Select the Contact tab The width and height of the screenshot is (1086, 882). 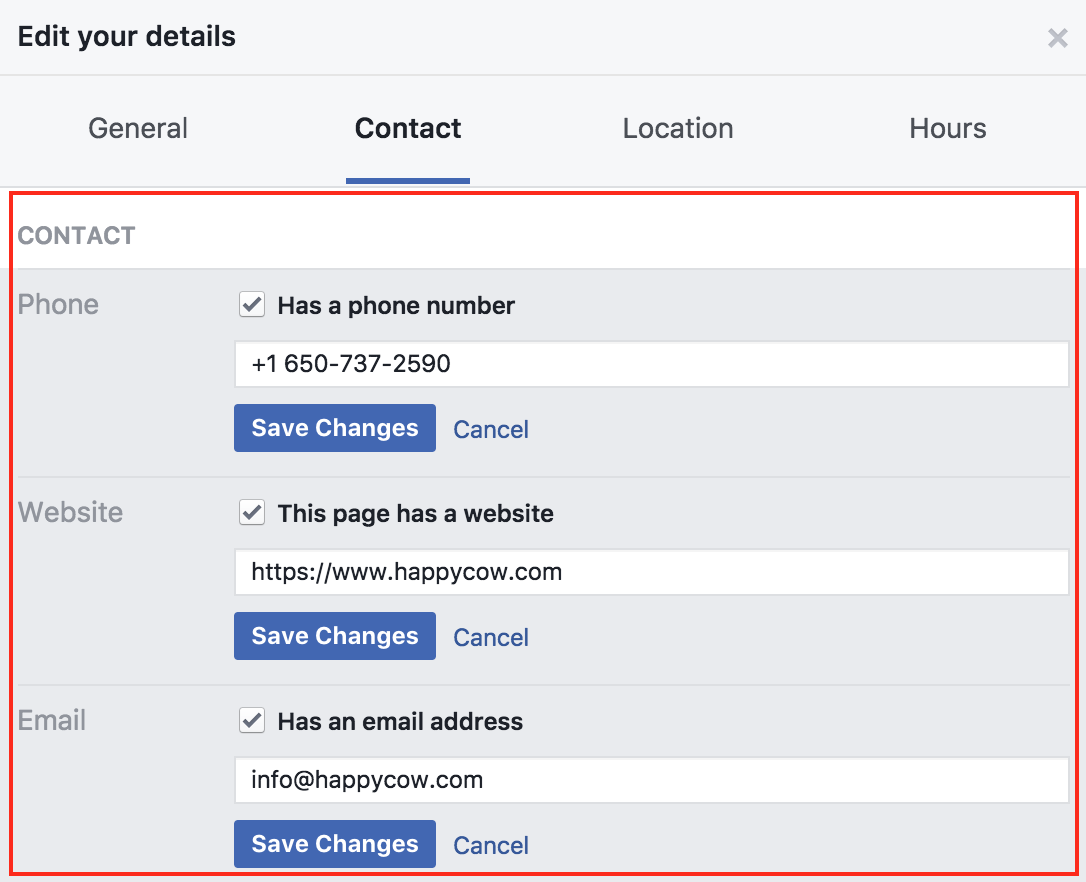coord(408,128)
